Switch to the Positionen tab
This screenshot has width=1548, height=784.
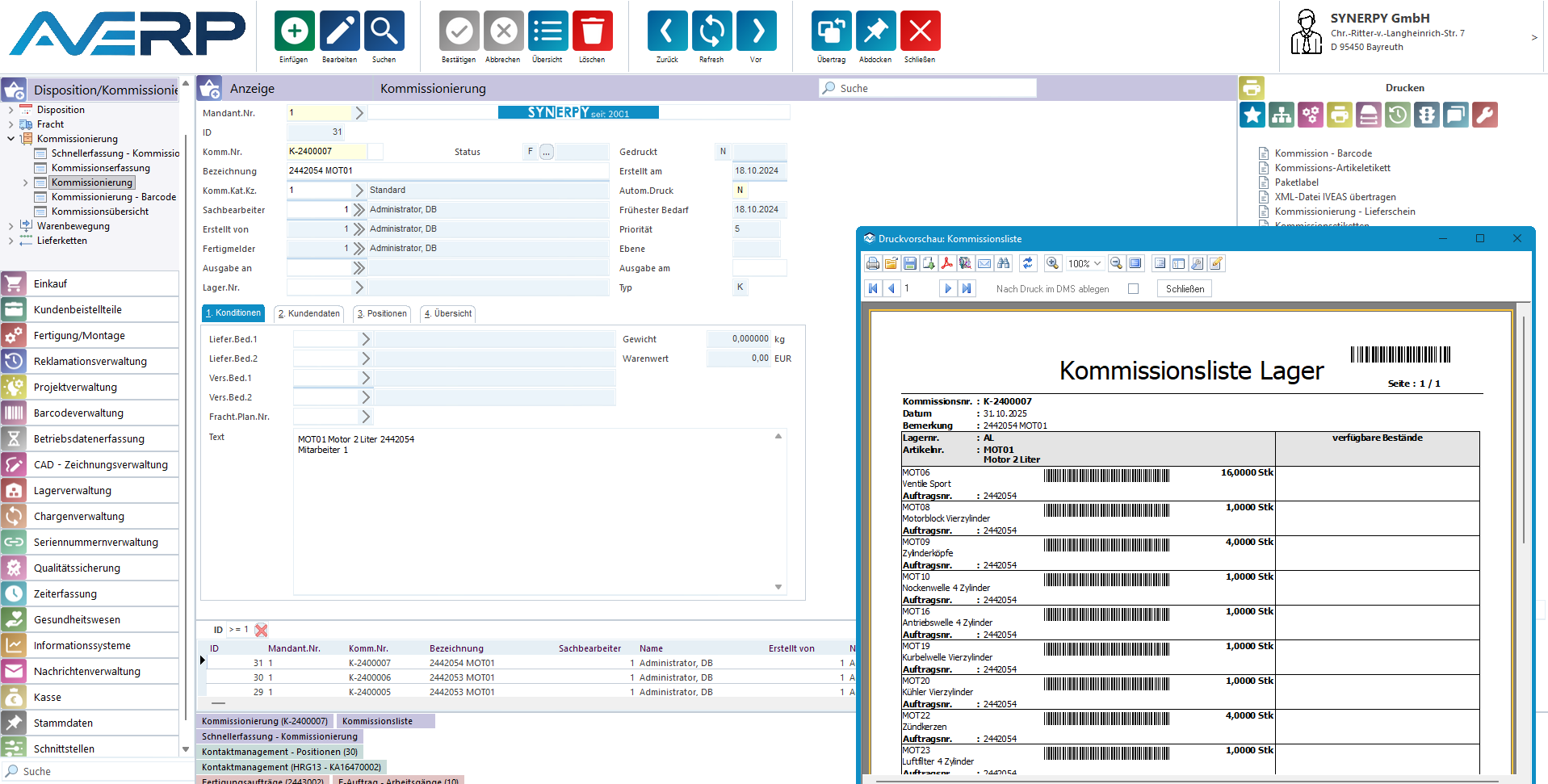[382, 314]
